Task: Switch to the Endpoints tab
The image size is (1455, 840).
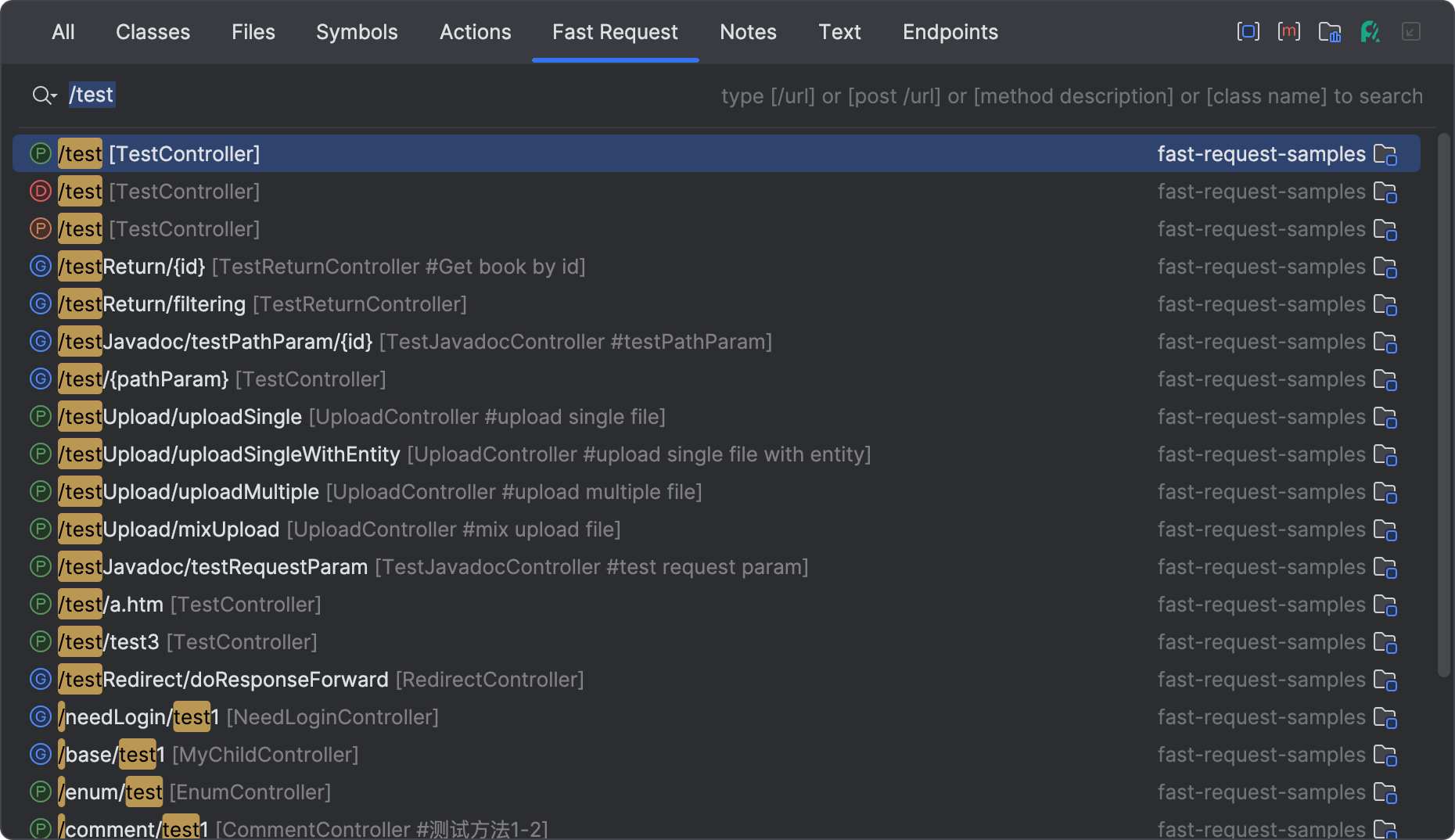Action: click(950, 32)
